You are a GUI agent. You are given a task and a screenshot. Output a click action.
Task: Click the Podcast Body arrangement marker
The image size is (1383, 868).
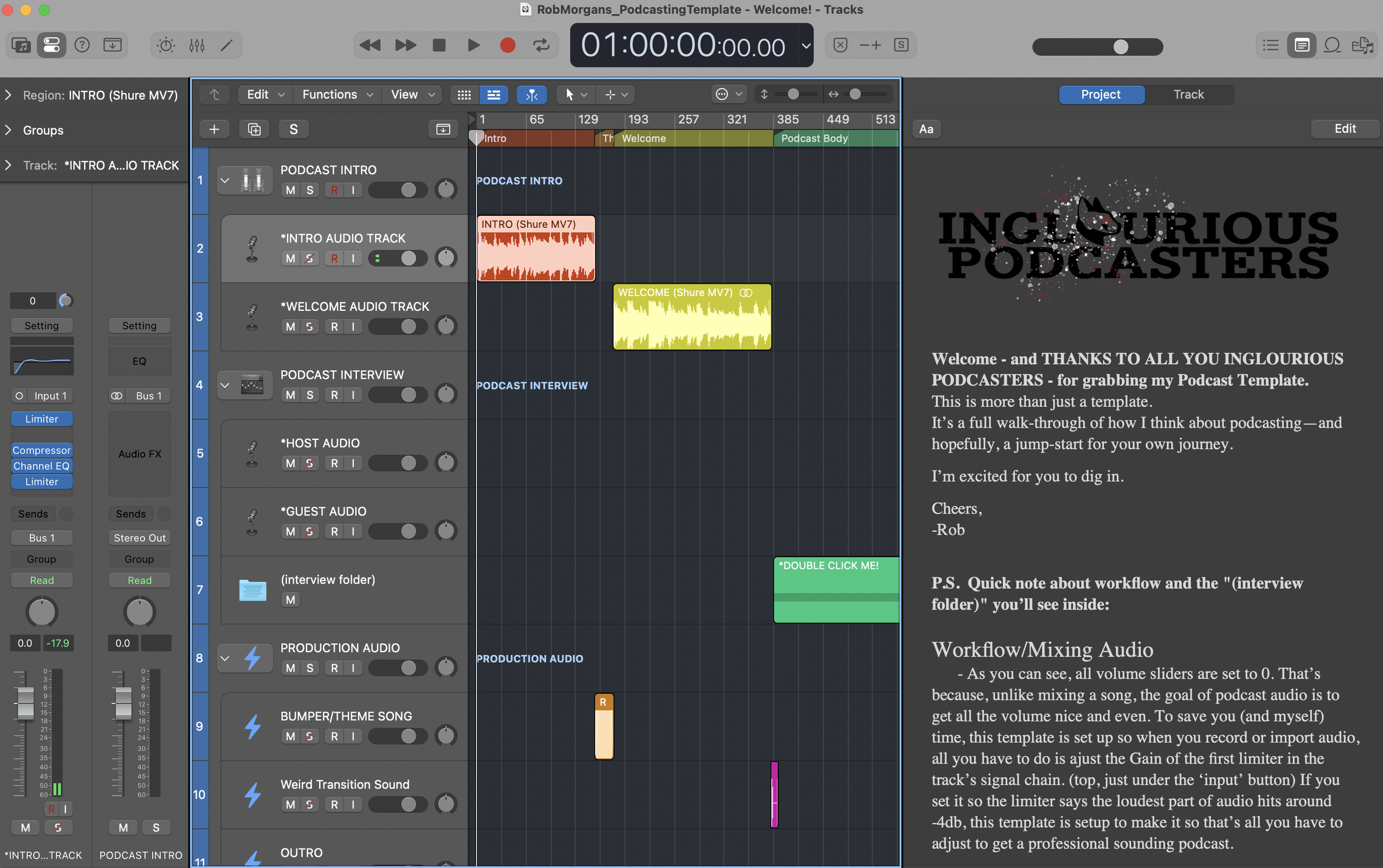[836, 138]
